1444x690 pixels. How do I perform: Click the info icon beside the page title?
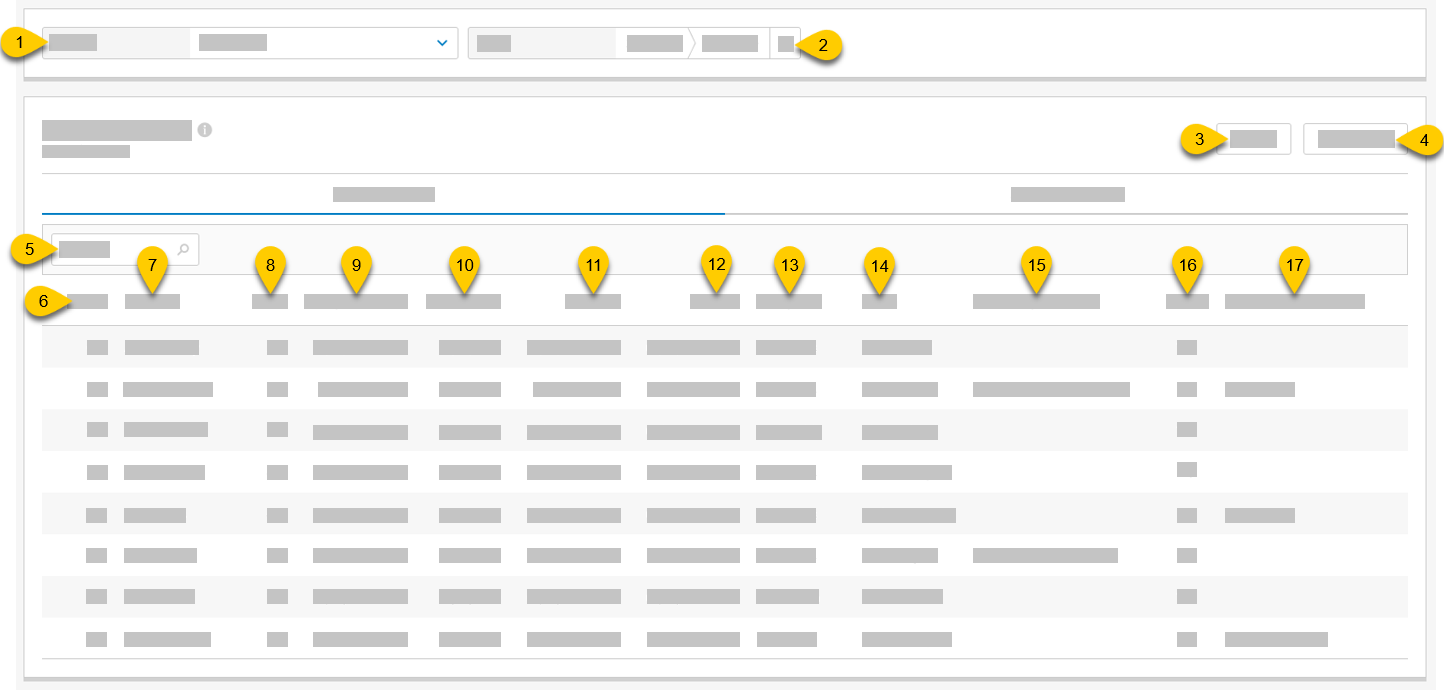click(x=205, y=130)
